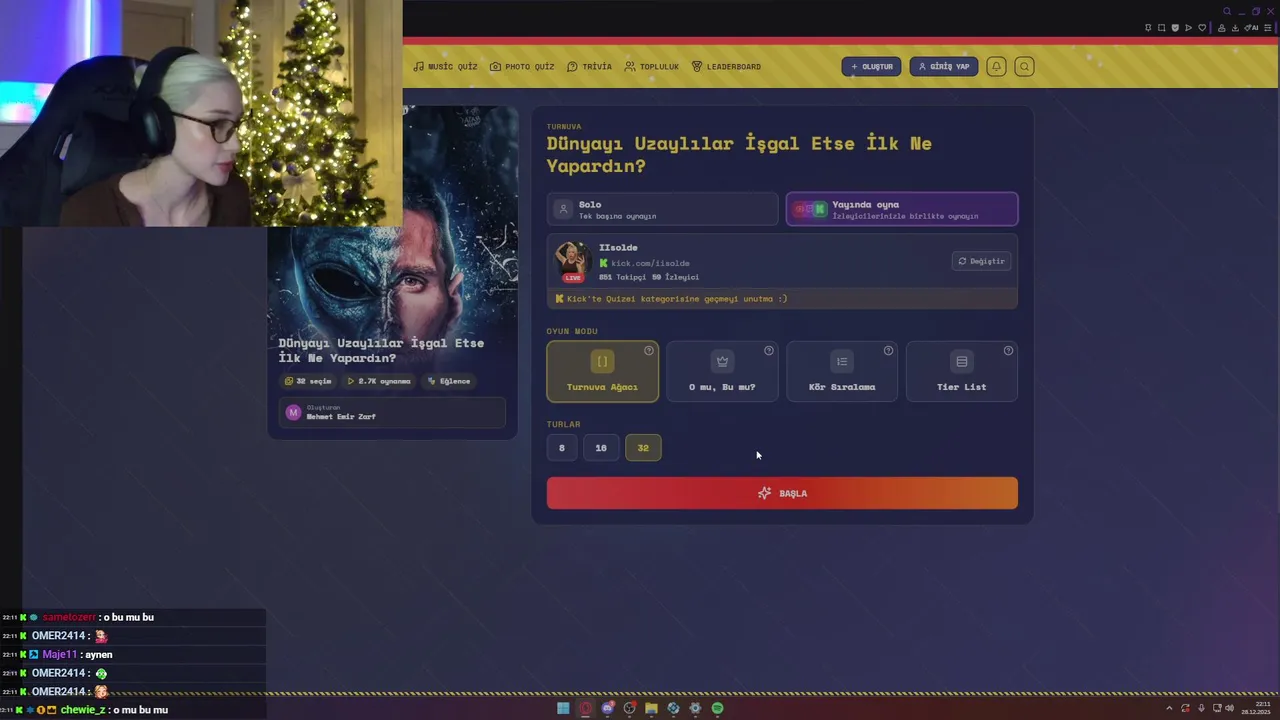Select Tier List game mode
Image resolution: width=1280 pixels, height=720 pixels.
click(x=962, y=371)
